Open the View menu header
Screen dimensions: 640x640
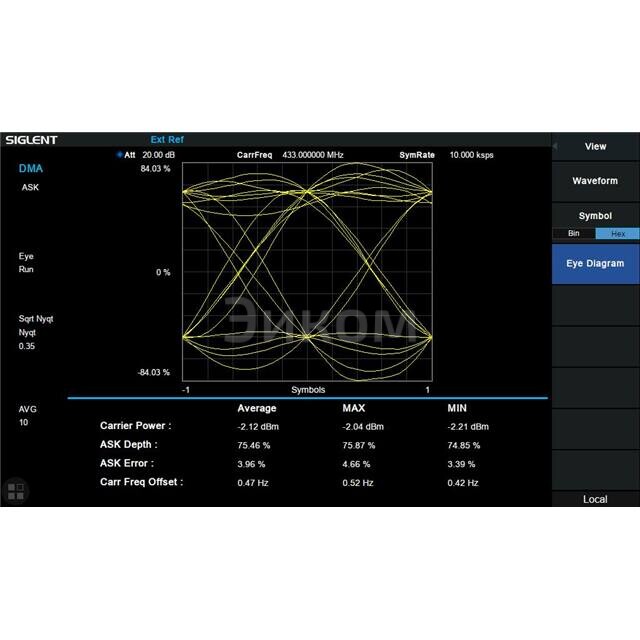click(595, 147)
